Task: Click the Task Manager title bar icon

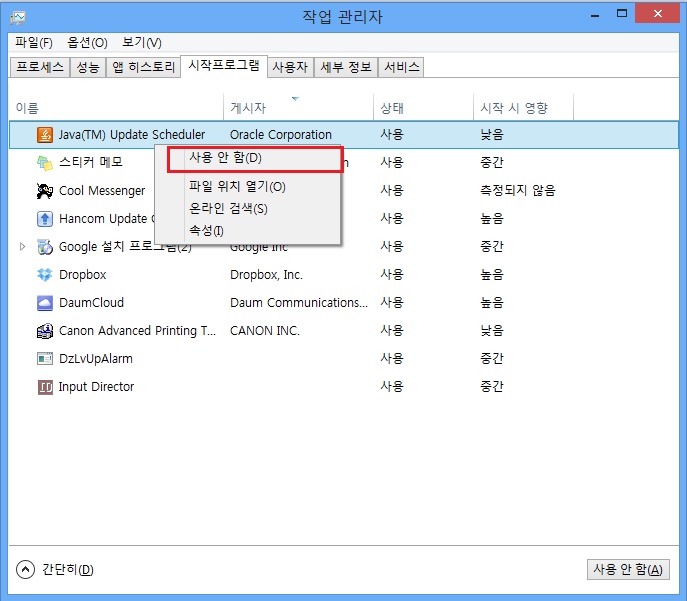Action: pos(18,18)
